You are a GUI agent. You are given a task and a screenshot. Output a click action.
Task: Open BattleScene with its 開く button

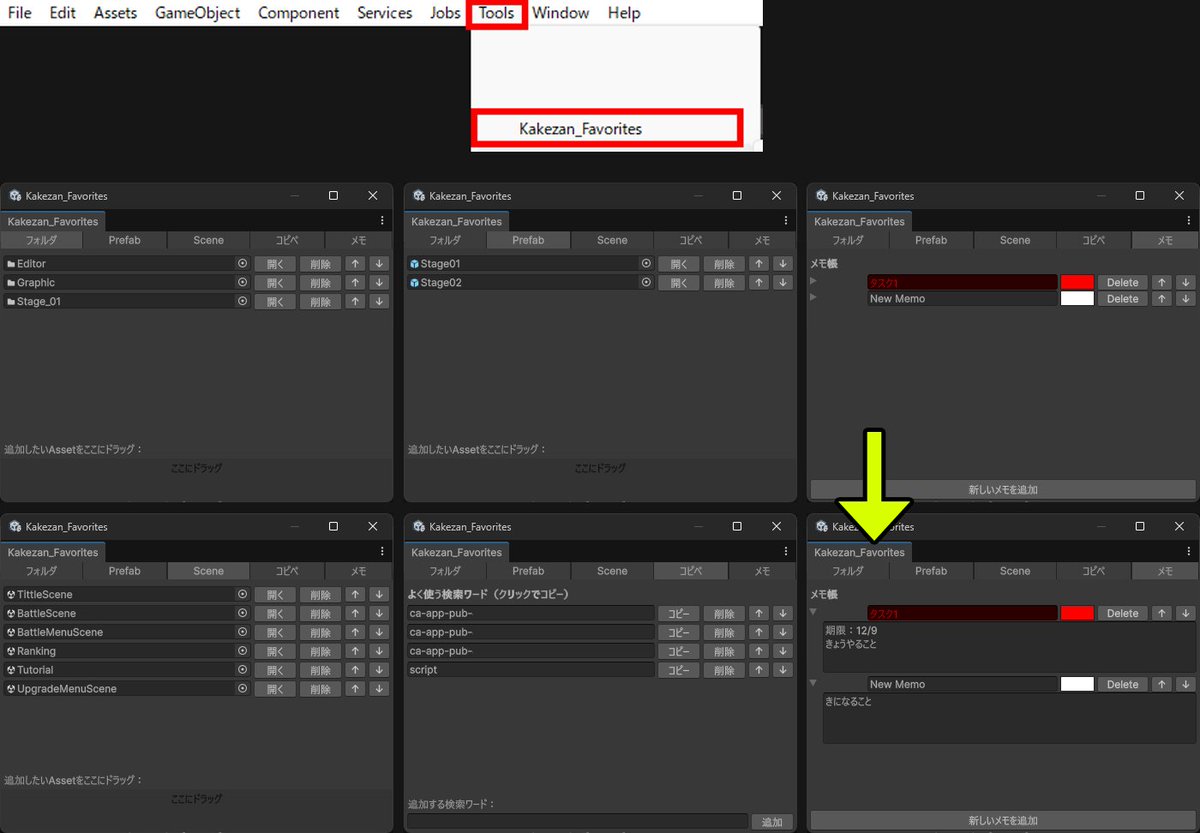pos(275,613)
